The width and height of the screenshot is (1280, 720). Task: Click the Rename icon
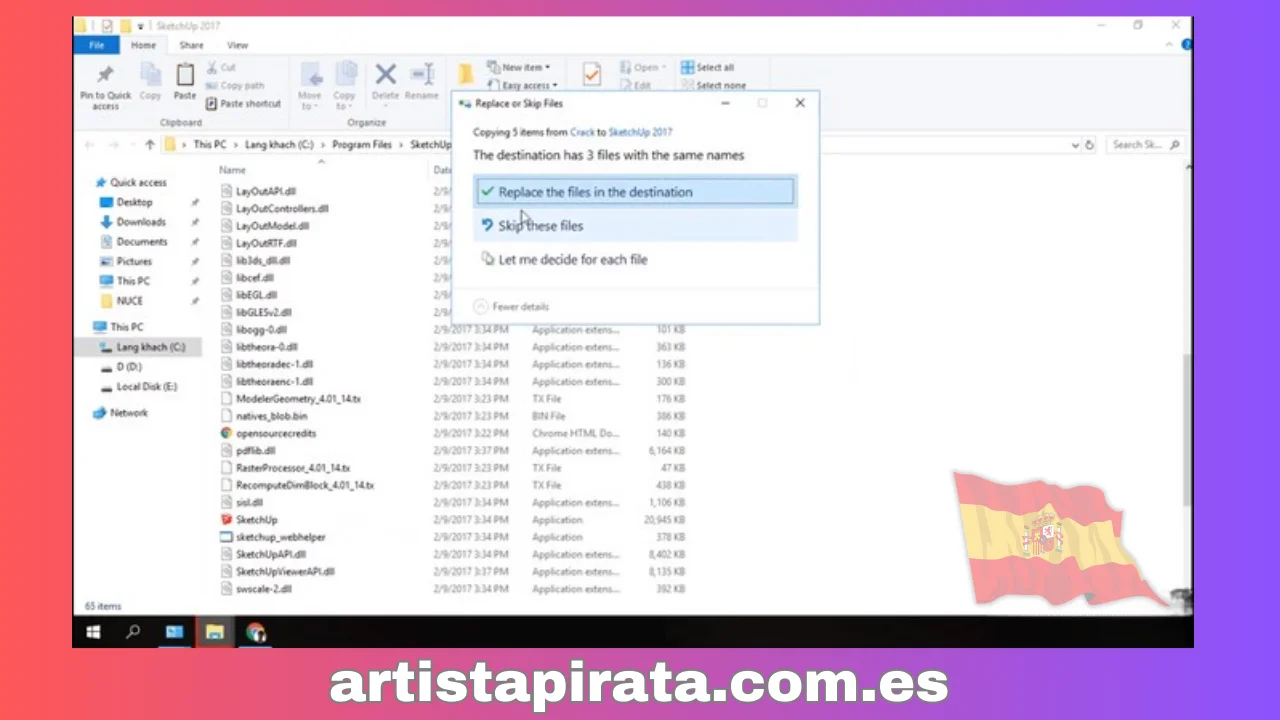click(x=422, y=75)
